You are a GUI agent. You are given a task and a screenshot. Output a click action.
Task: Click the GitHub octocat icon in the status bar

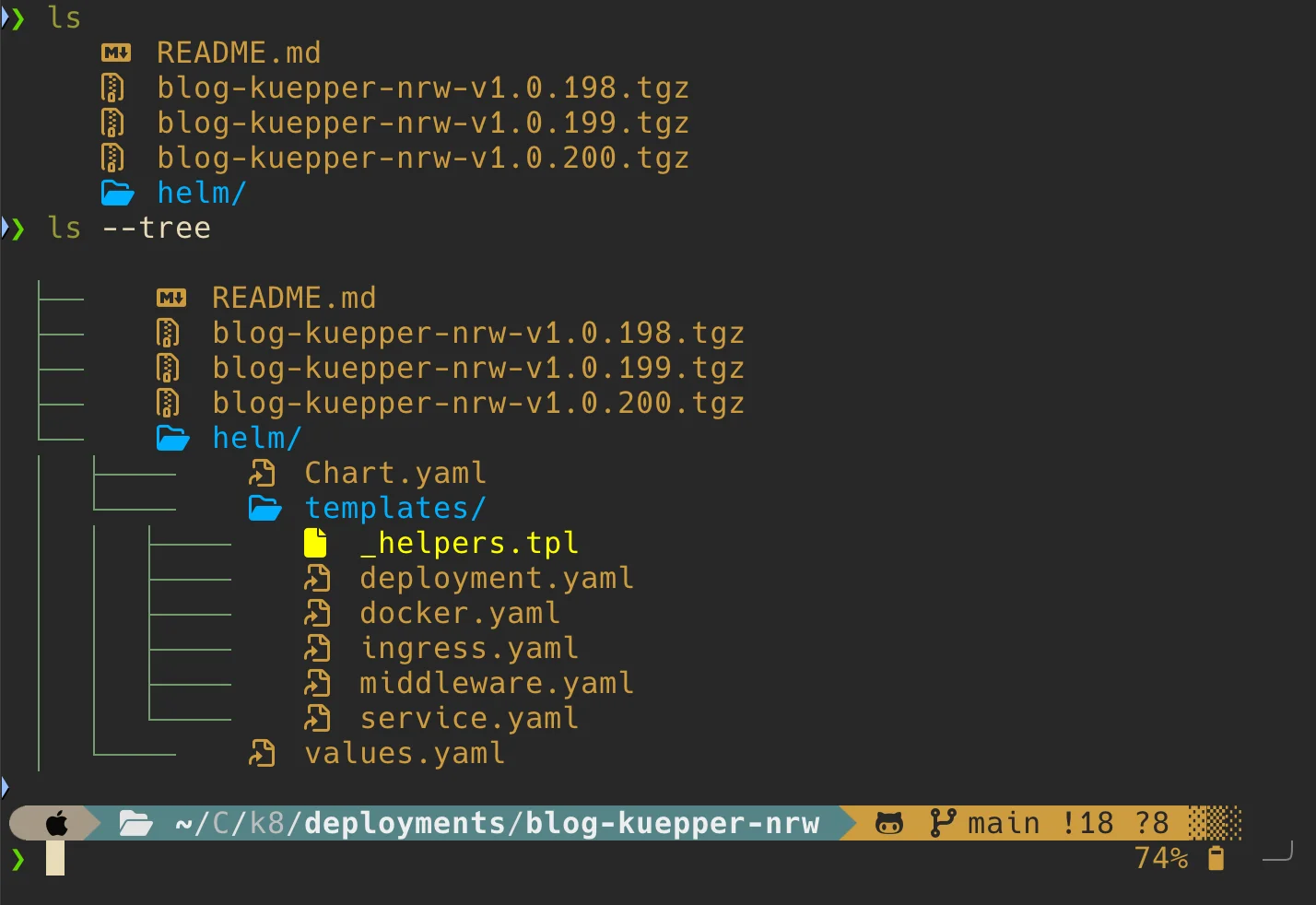887,822
